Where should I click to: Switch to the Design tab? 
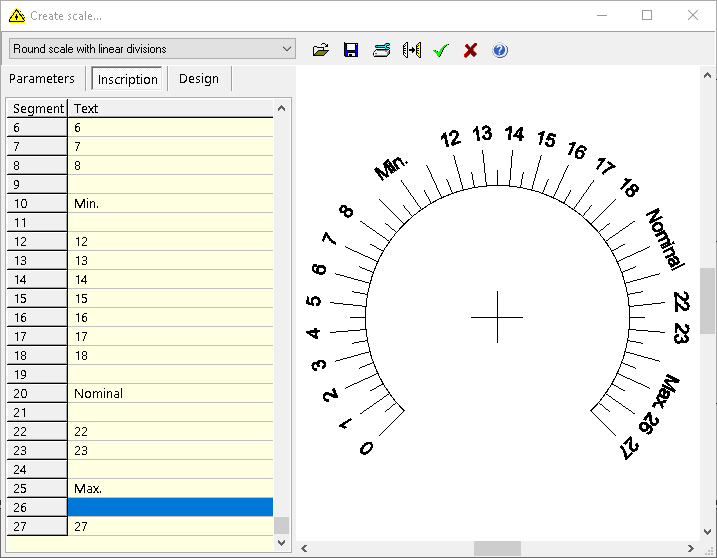click(x=199, y=79)
